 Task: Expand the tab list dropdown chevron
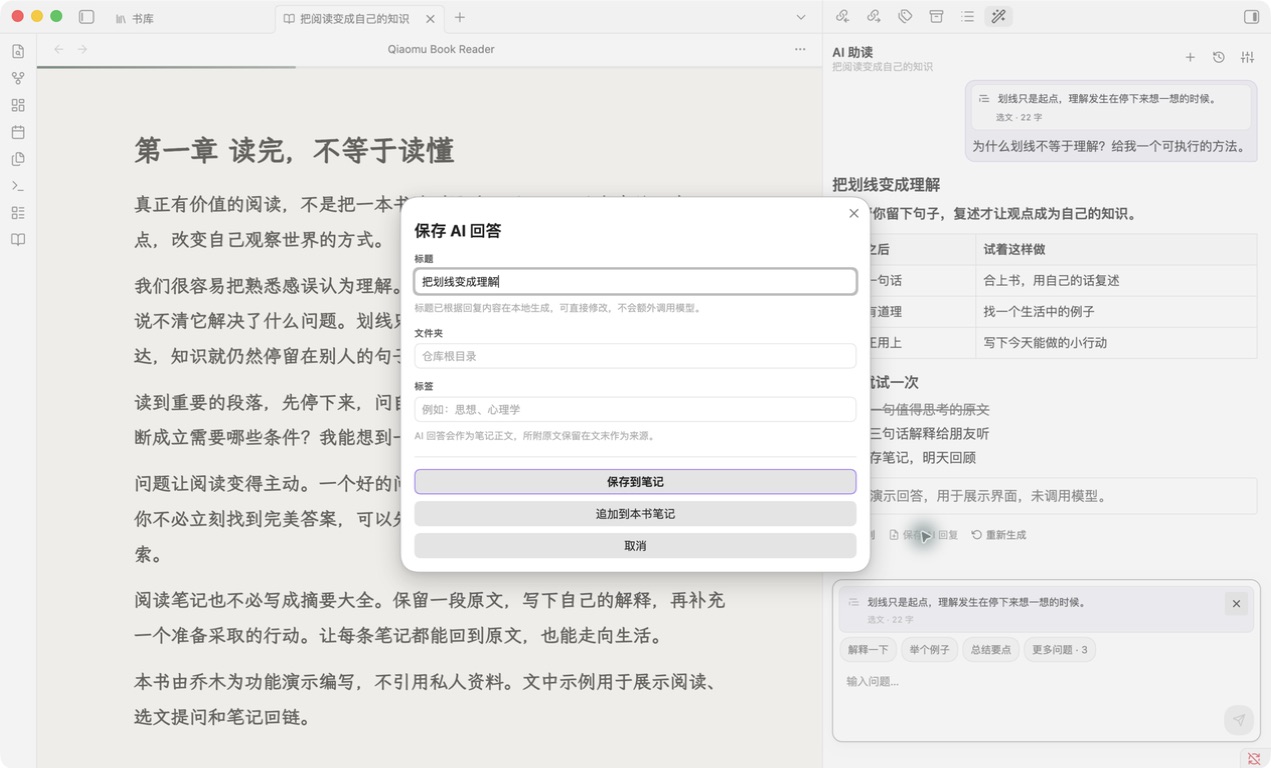pyautogui.click(x=801, y=17)
